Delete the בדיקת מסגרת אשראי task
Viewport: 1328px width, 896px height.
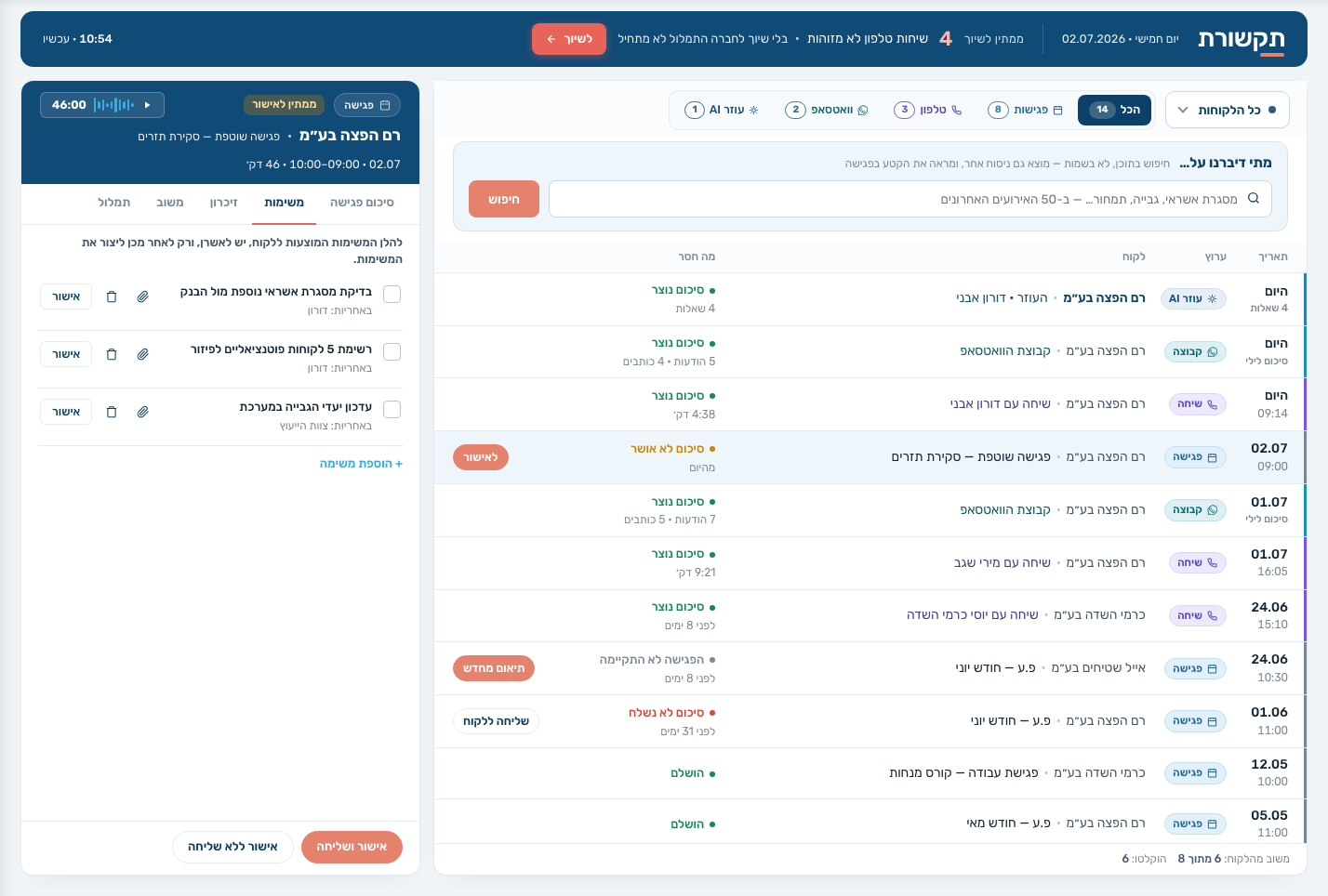coord(112,296)
